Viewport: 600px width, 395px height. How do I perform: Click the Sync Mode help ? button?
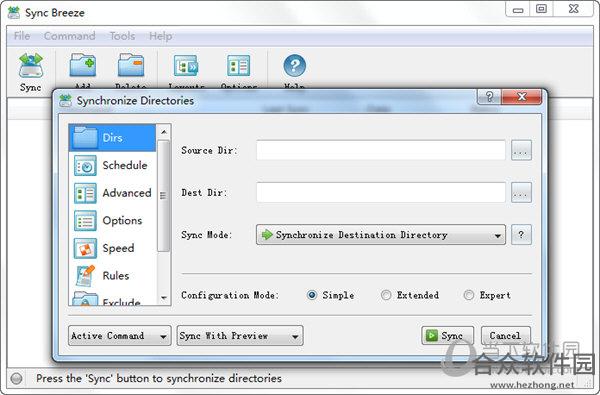(x=521, y=235)
